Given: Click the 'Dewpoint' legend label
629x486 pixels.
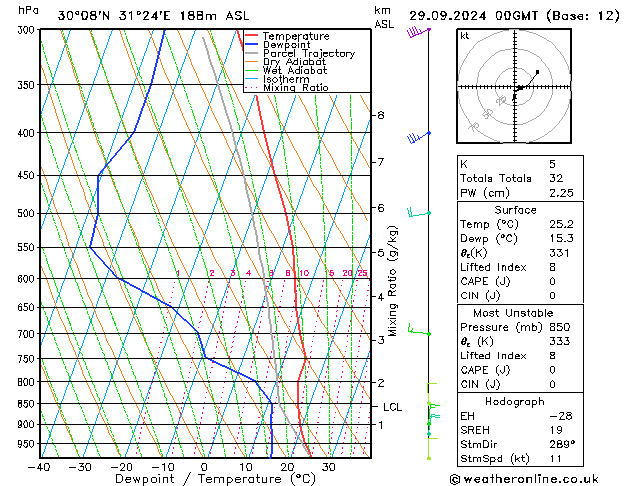Looking at the screenshot, I should (286, 45).
